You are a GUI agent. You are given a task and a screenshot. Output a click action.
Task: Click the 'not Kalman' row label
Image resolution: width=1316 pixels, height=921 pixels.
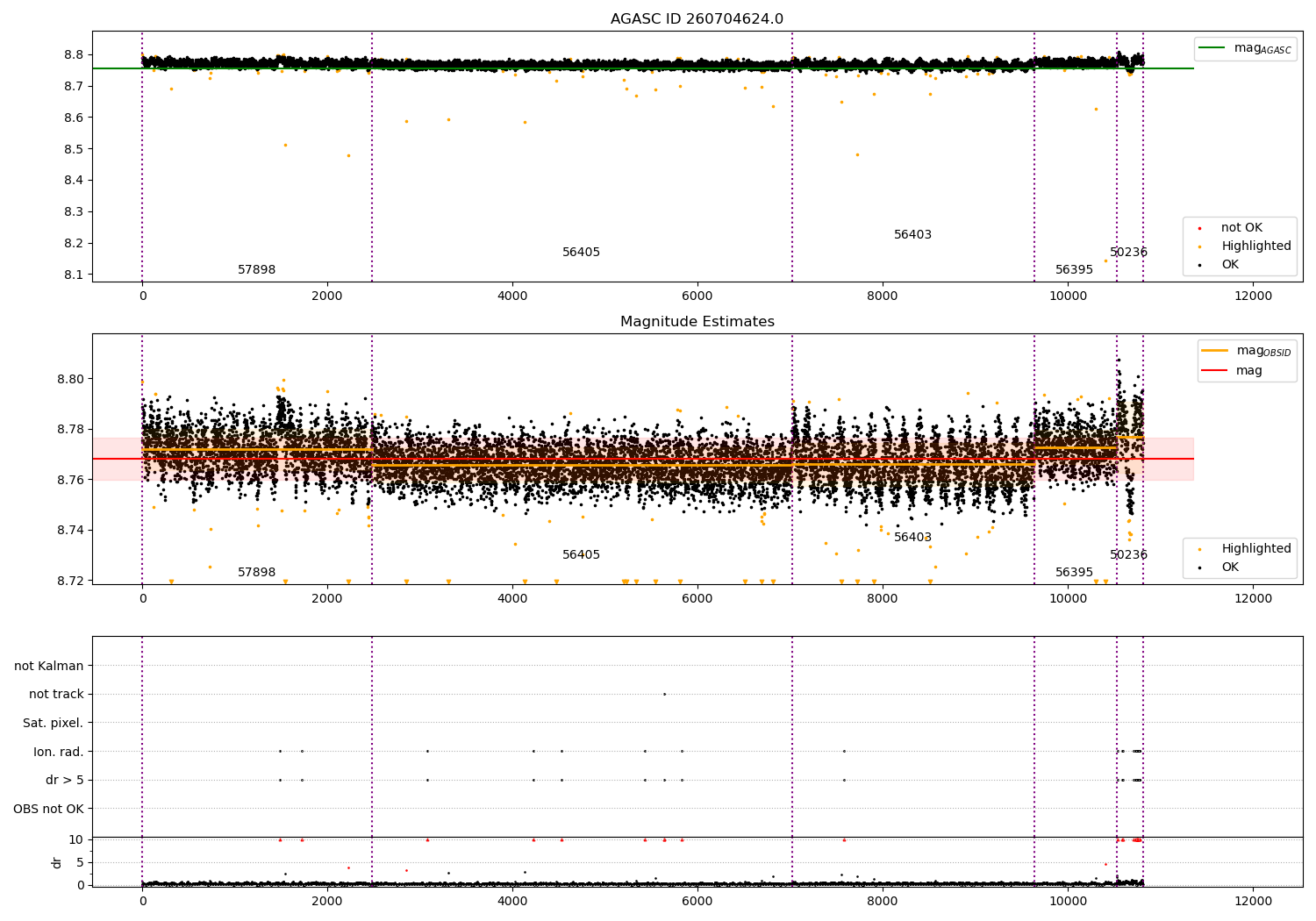coord(49,666)
